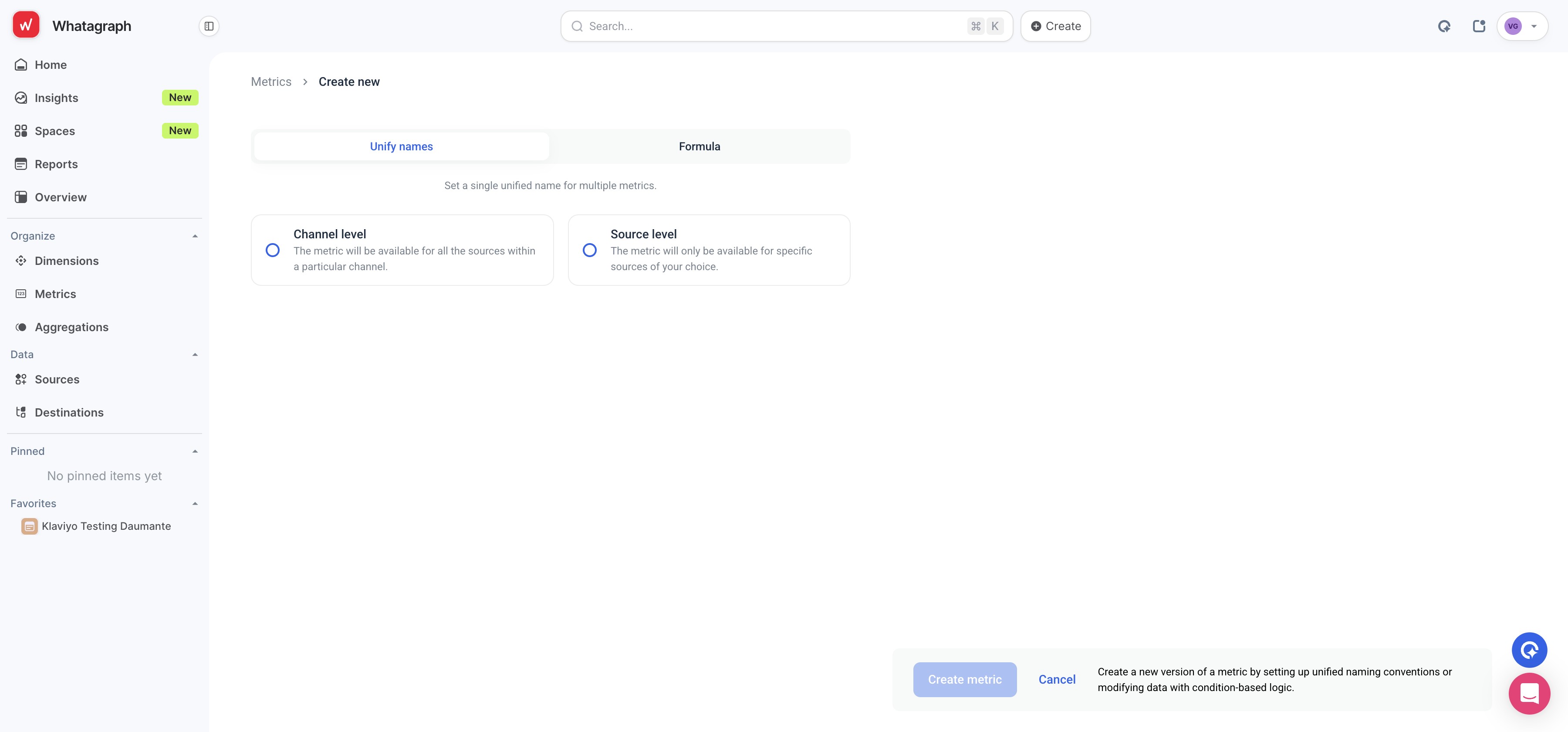
Task: Open the red chat support bubble
Action: click(x=1529, y=694)
